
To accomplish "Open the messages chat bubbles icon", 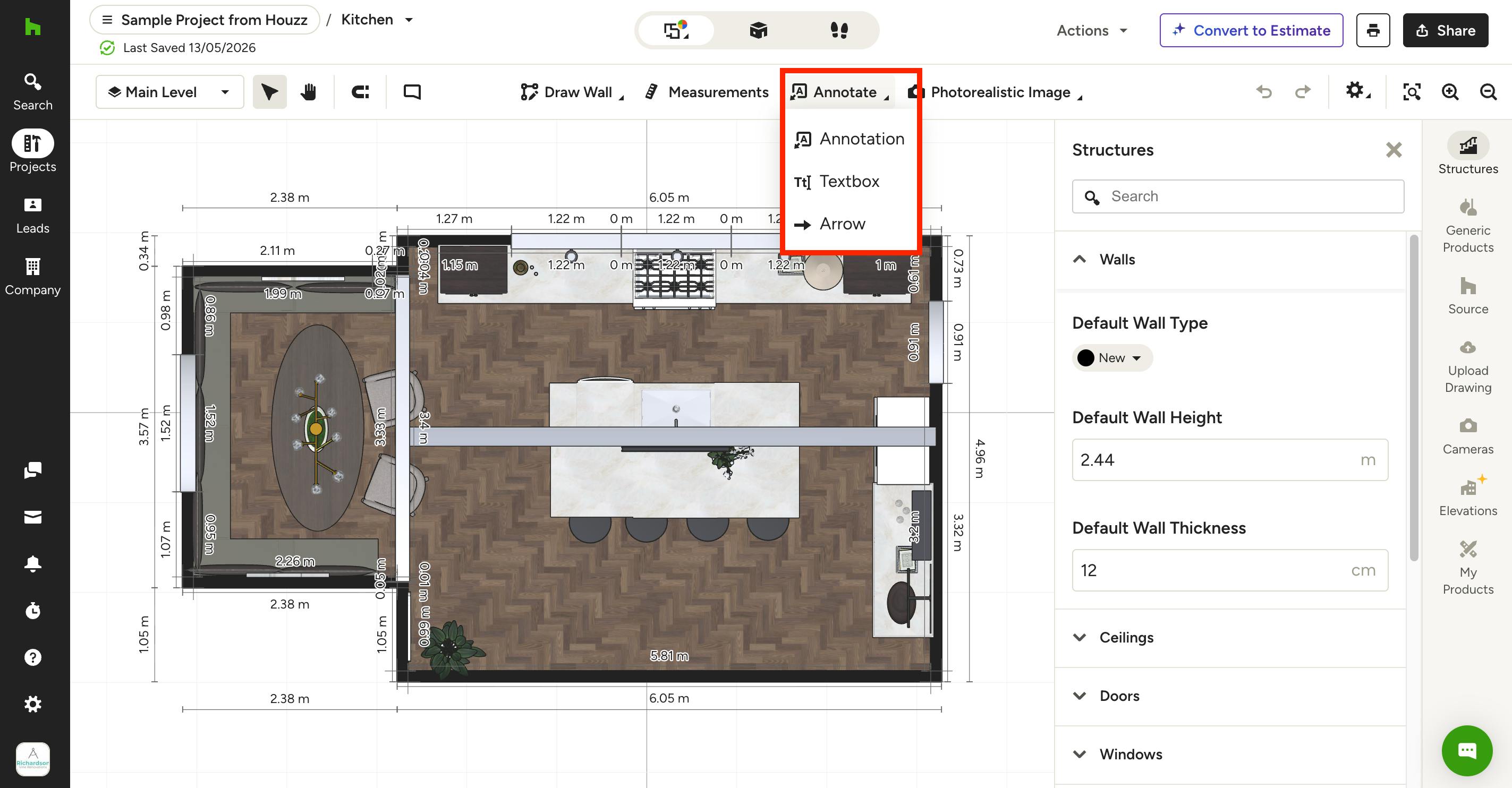I will 33,470.
